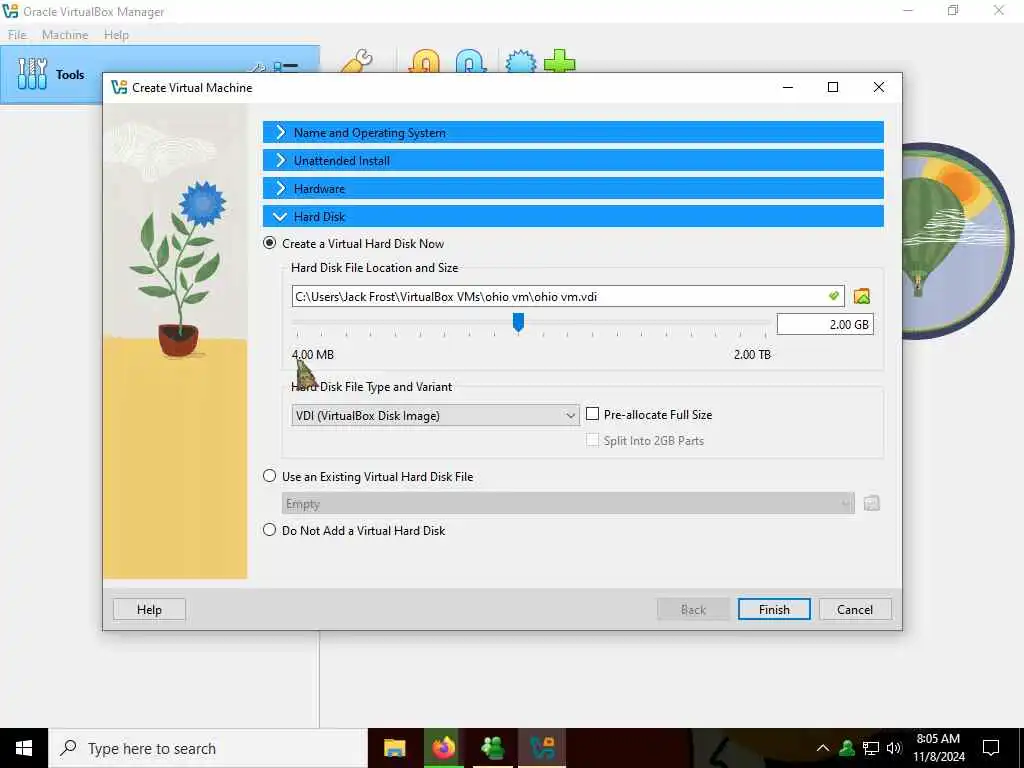Viewport: 1024px width, 768px height.
Task: Click Finish to create the VM
Action: (x=774, y=609)
